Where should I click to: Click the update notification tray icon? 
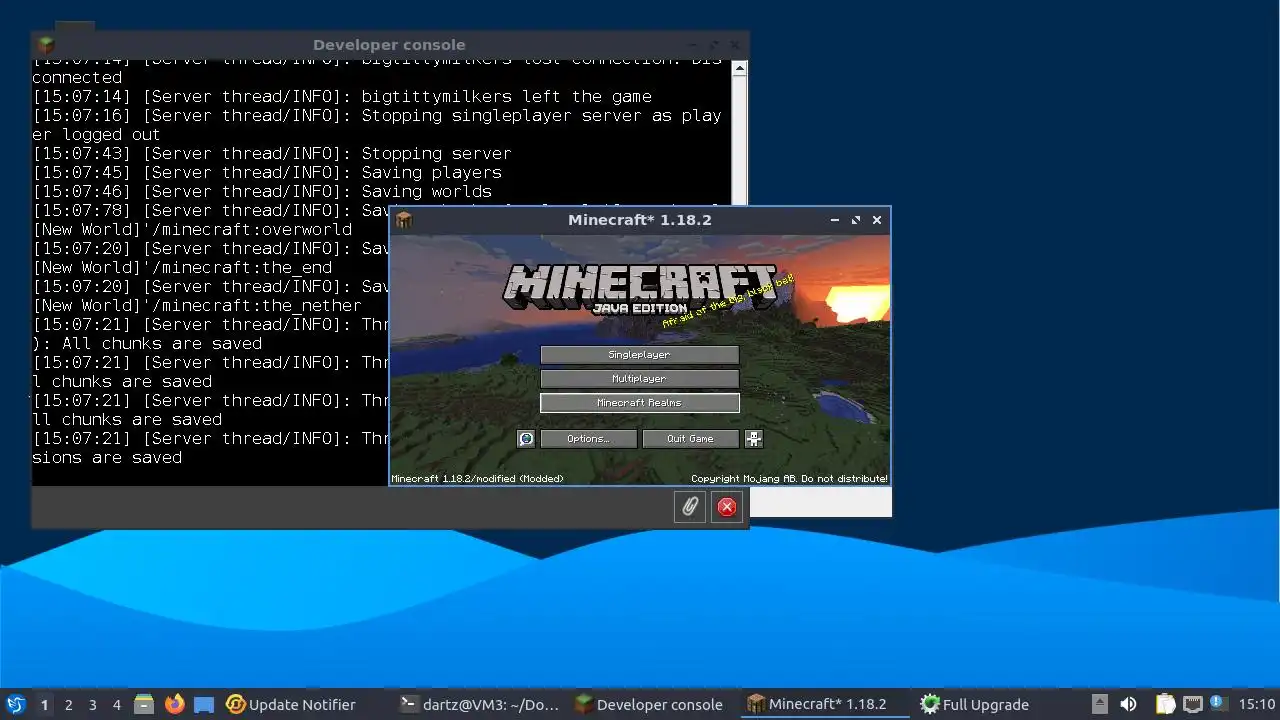pos(1217,703)
